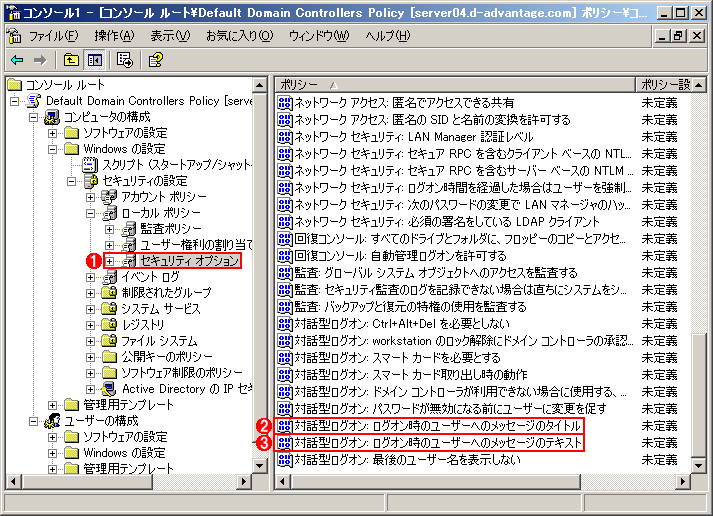Click the Back arrow toolbar icon
This screenshot has height=516, width=713.
tap(17, 60)
